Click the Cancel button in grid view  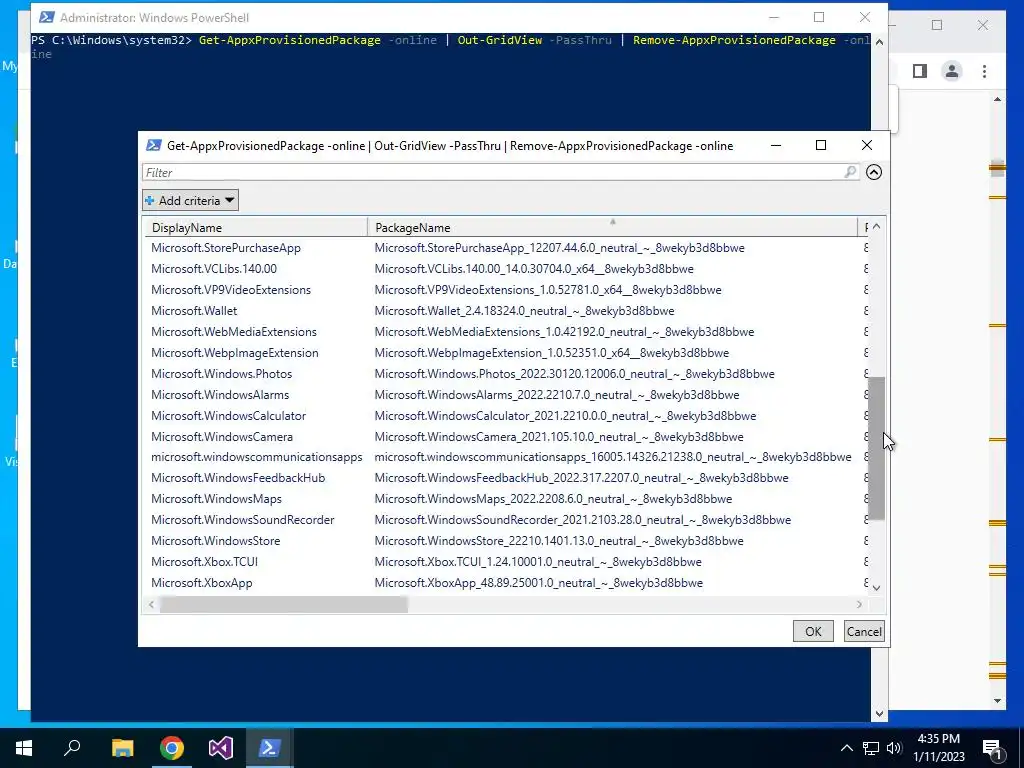(x=864, y=631)
